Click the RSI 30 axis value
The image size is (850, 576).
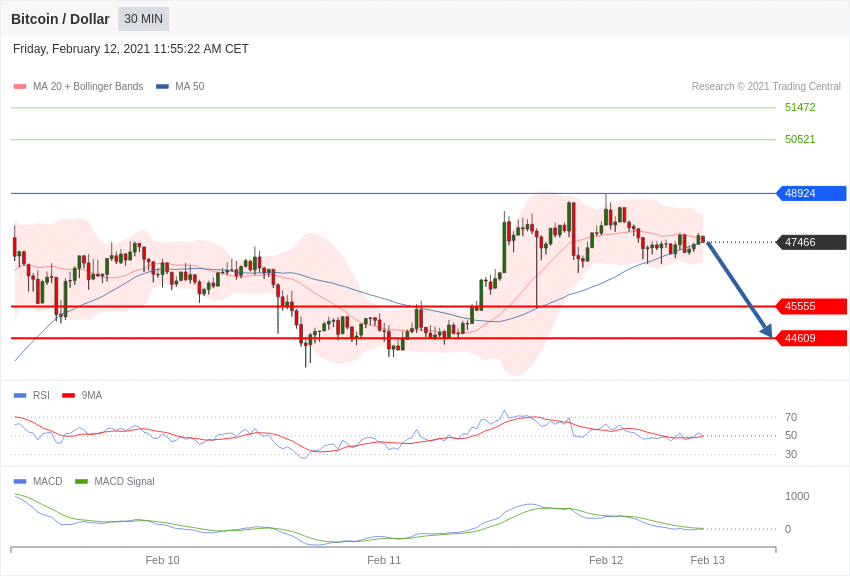coord(791,454)
